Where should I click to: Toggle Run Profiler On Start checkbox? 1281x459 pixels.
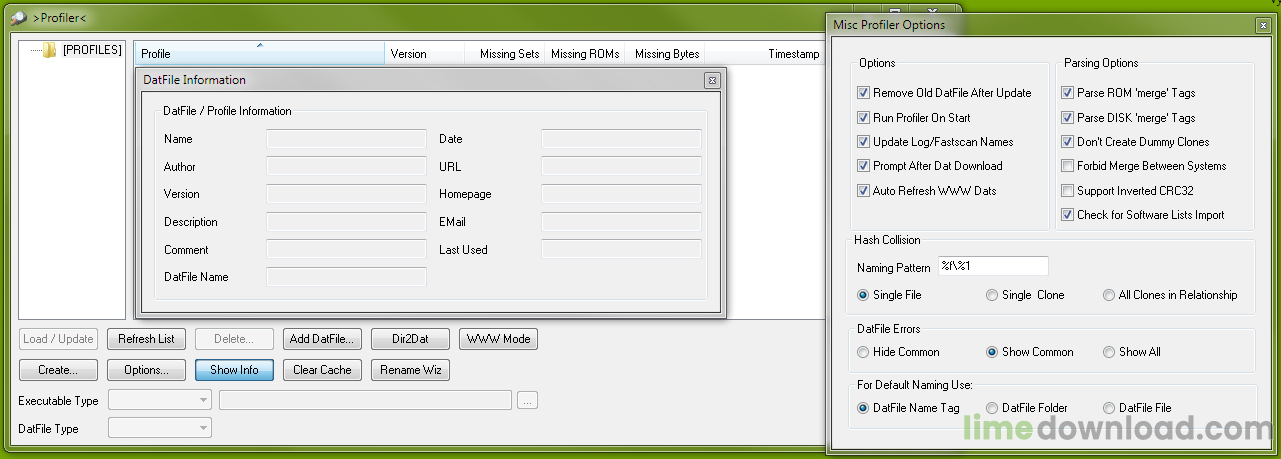[864, 117]
